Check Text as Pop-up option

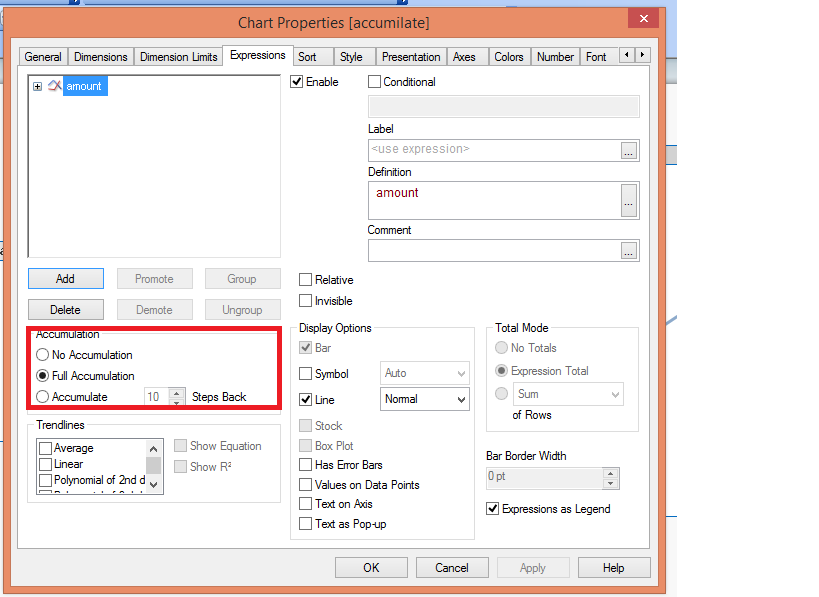306,524
